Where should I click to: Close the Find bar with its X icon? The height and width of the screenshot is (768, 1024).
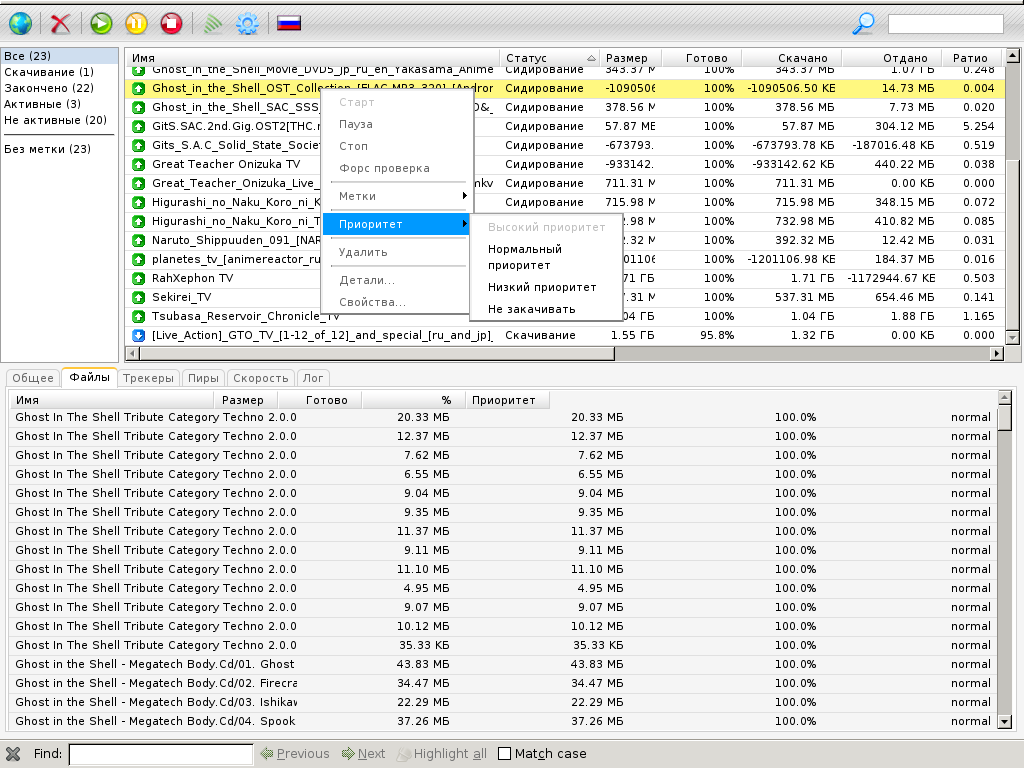pos(13,754)
